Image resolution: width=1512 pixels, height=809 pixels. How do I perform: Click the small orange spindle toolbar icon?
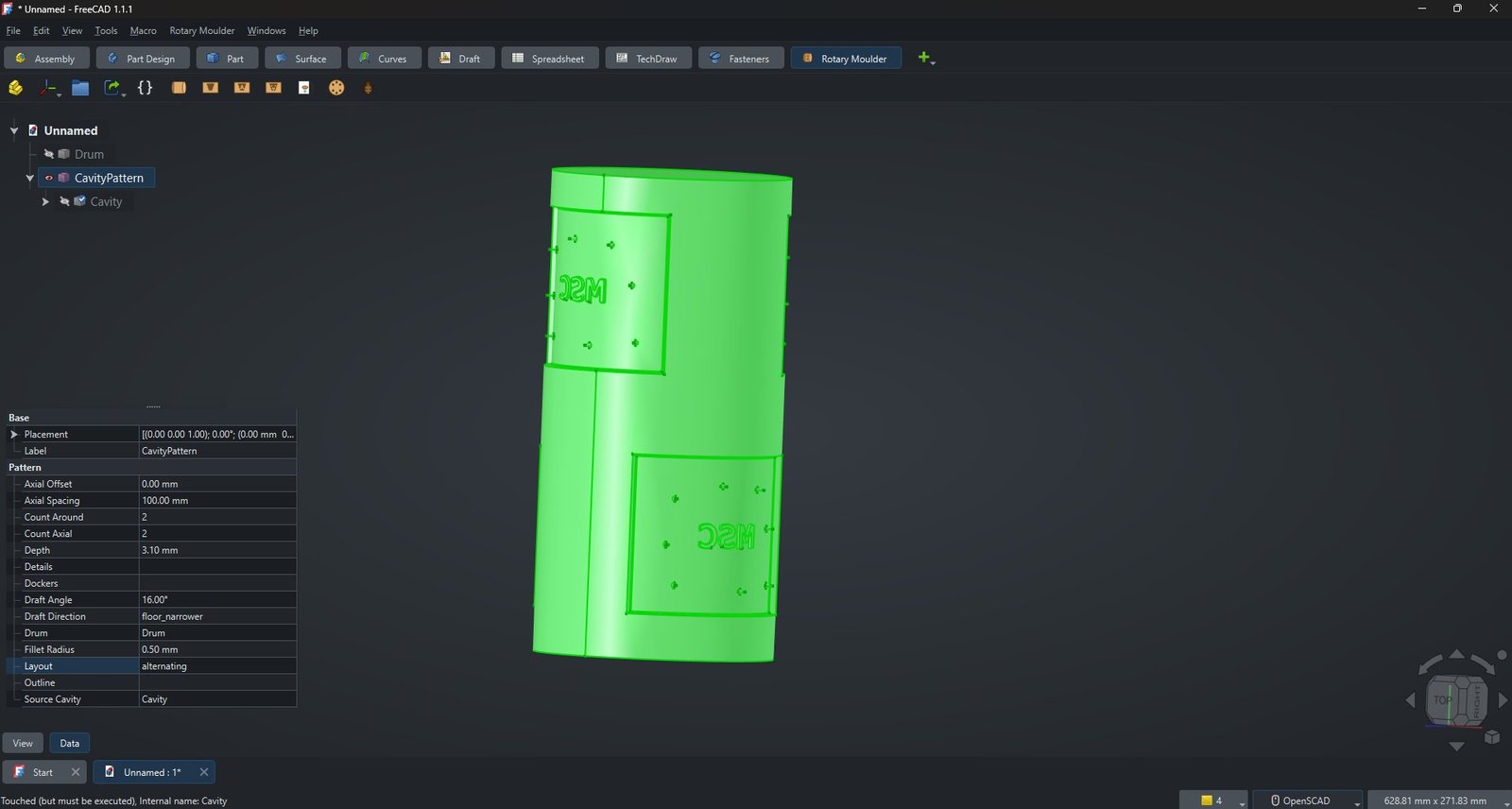click(368, 88)
